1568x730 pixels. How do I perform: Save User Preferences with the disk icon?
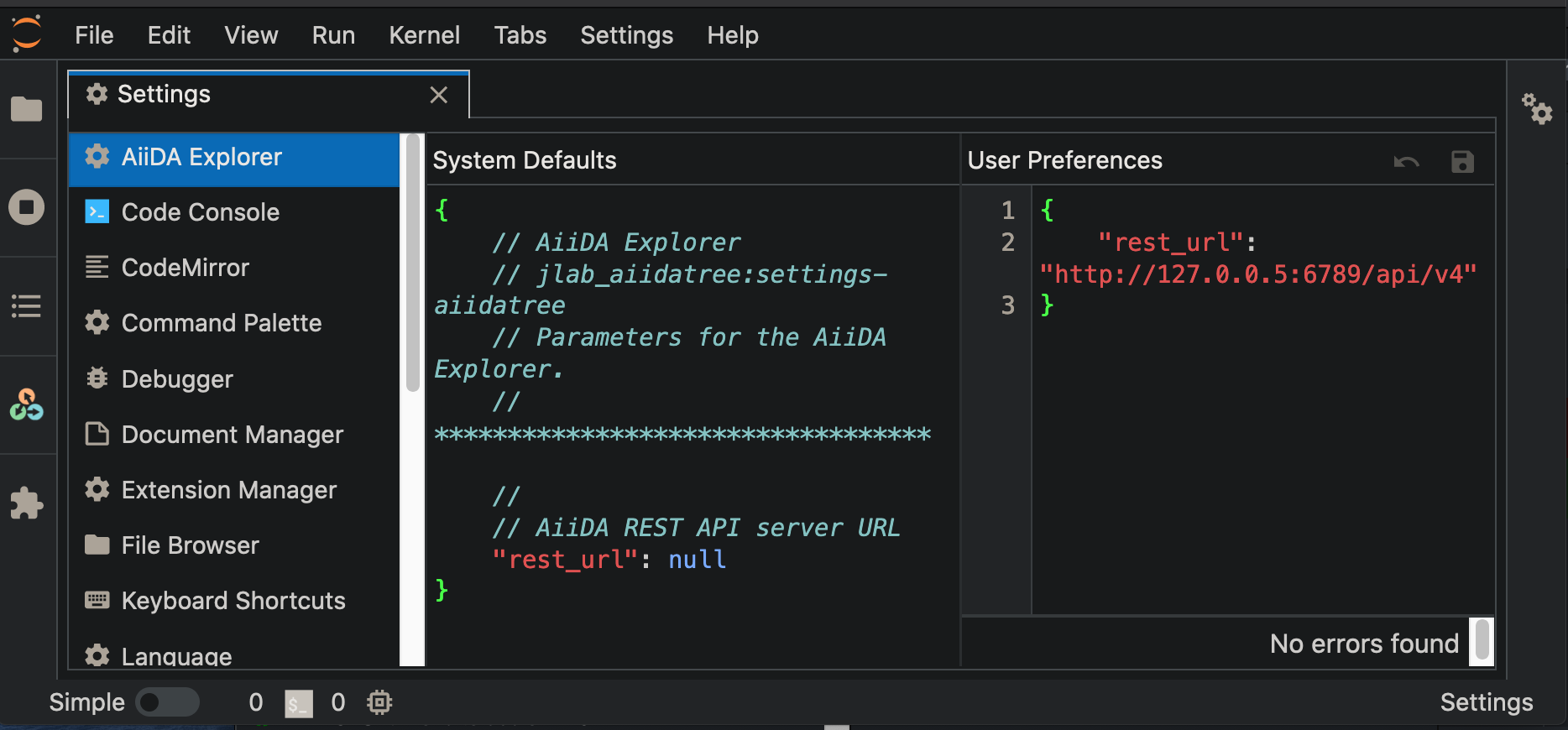1462,161
